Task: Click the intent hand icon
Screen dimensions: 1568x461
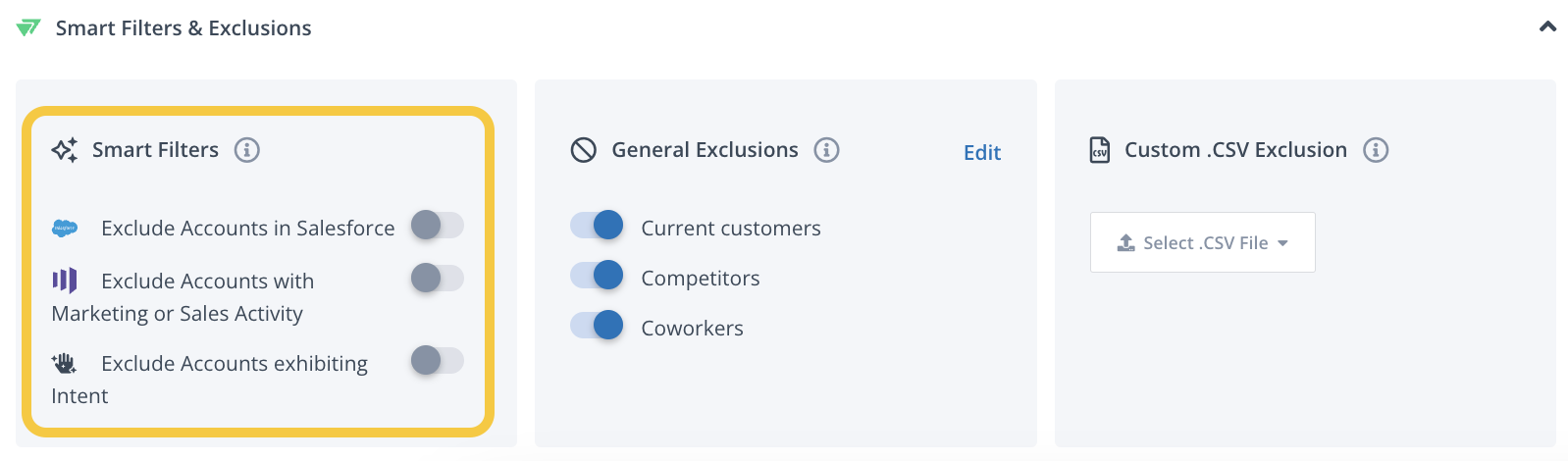Action: pos(65,363)
